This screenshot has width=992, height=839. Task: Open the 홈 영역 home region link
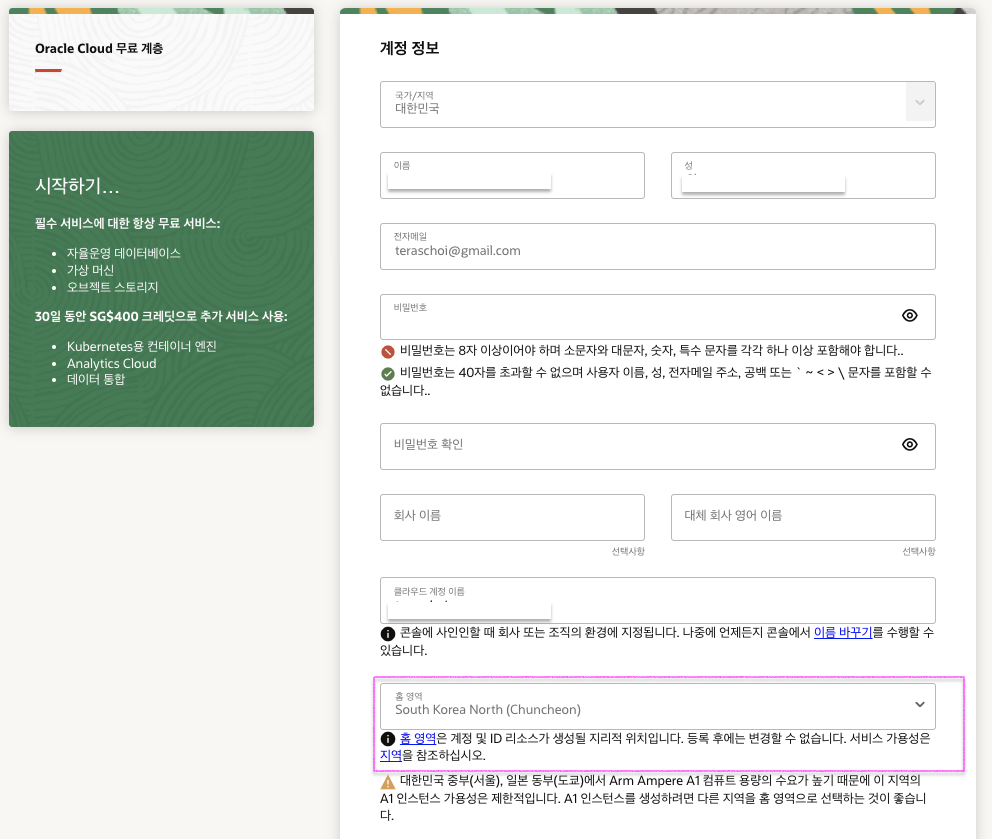418,738
